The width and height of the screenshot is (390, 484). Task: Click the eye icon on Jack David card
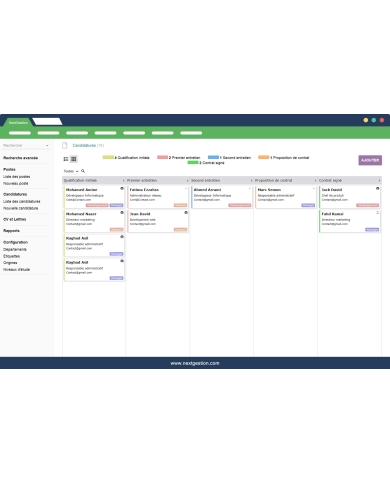click(378, 188)
